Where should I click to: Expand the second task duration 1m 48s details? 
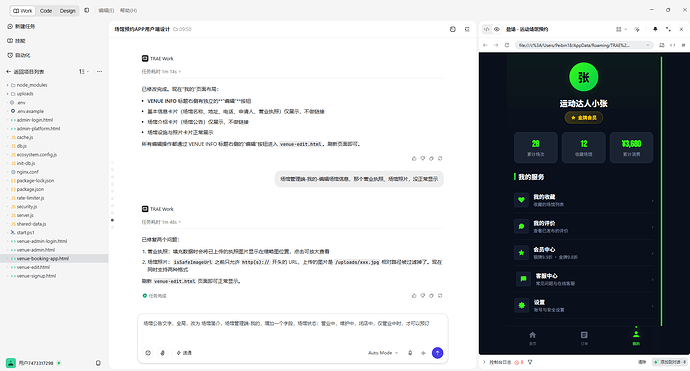(x=161, y=222)
